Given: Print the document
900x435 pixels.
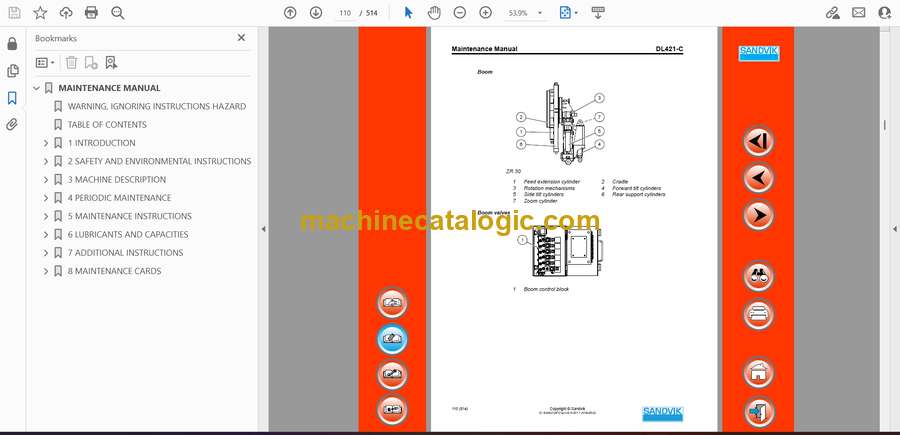Looking at the screenshot, I should (x=91, y=13).
